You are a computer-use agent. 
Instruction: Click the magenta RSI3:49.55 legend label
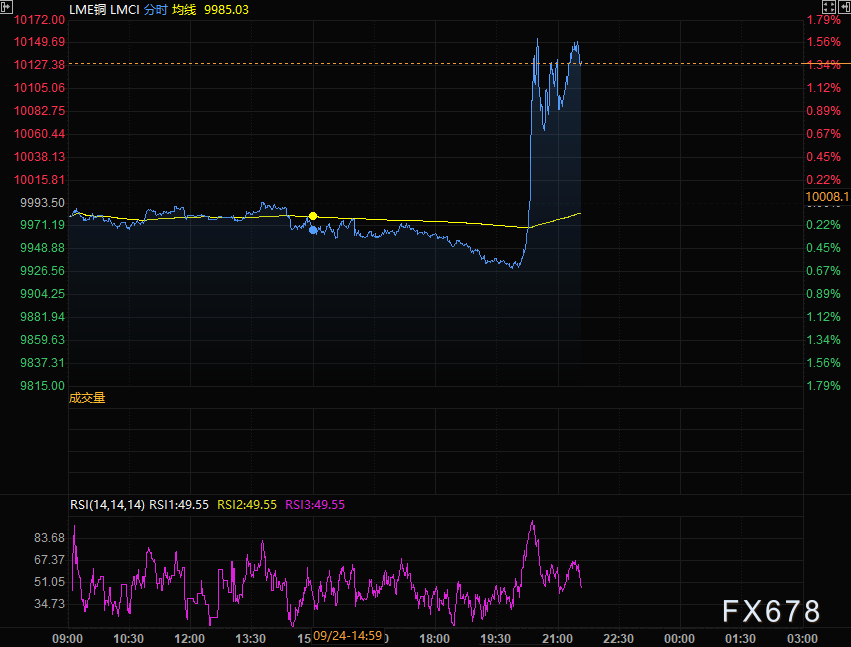click(x=316, y=505)
